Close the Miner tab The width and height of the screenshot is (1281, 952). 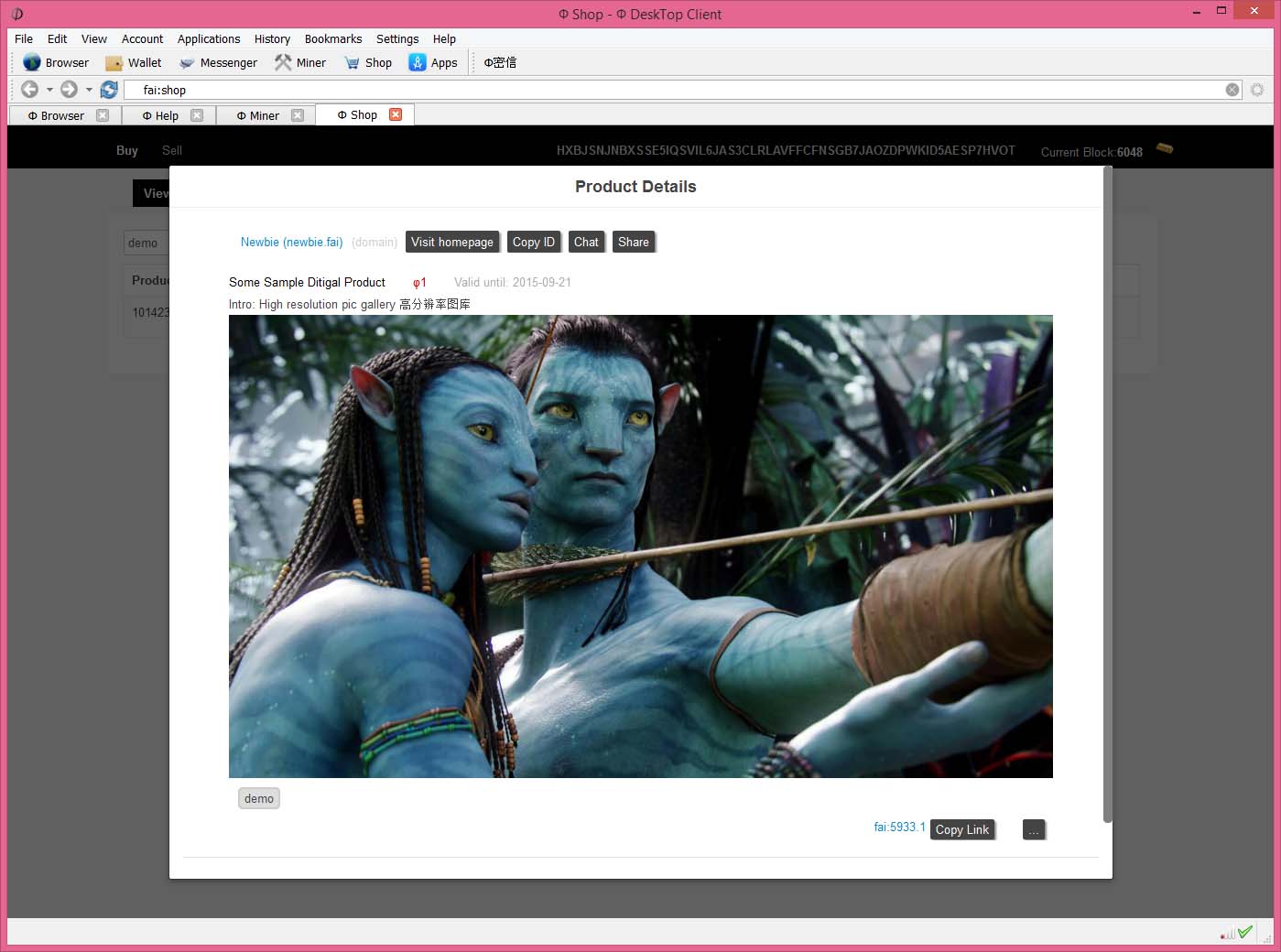298,115
